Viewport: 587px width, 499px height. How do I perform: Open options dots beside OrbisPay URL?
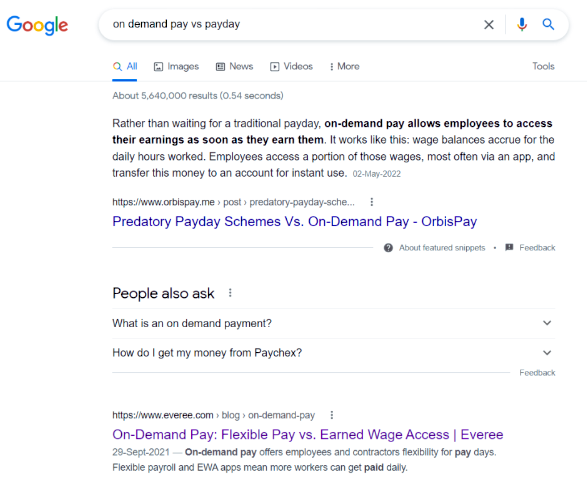click(371, 202)
